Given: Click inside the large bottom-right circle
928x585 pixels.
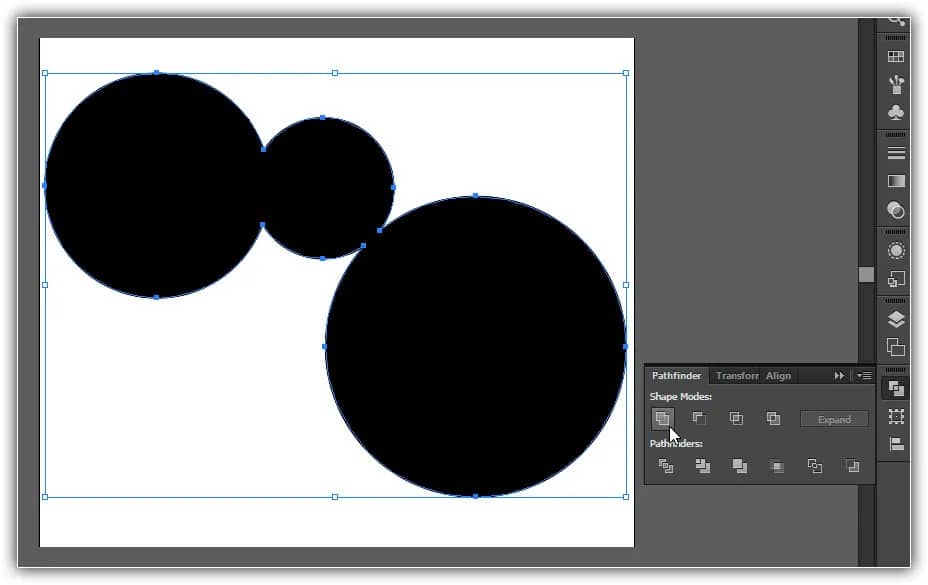Looking at the screenshot, I should [x=476, y=346].
